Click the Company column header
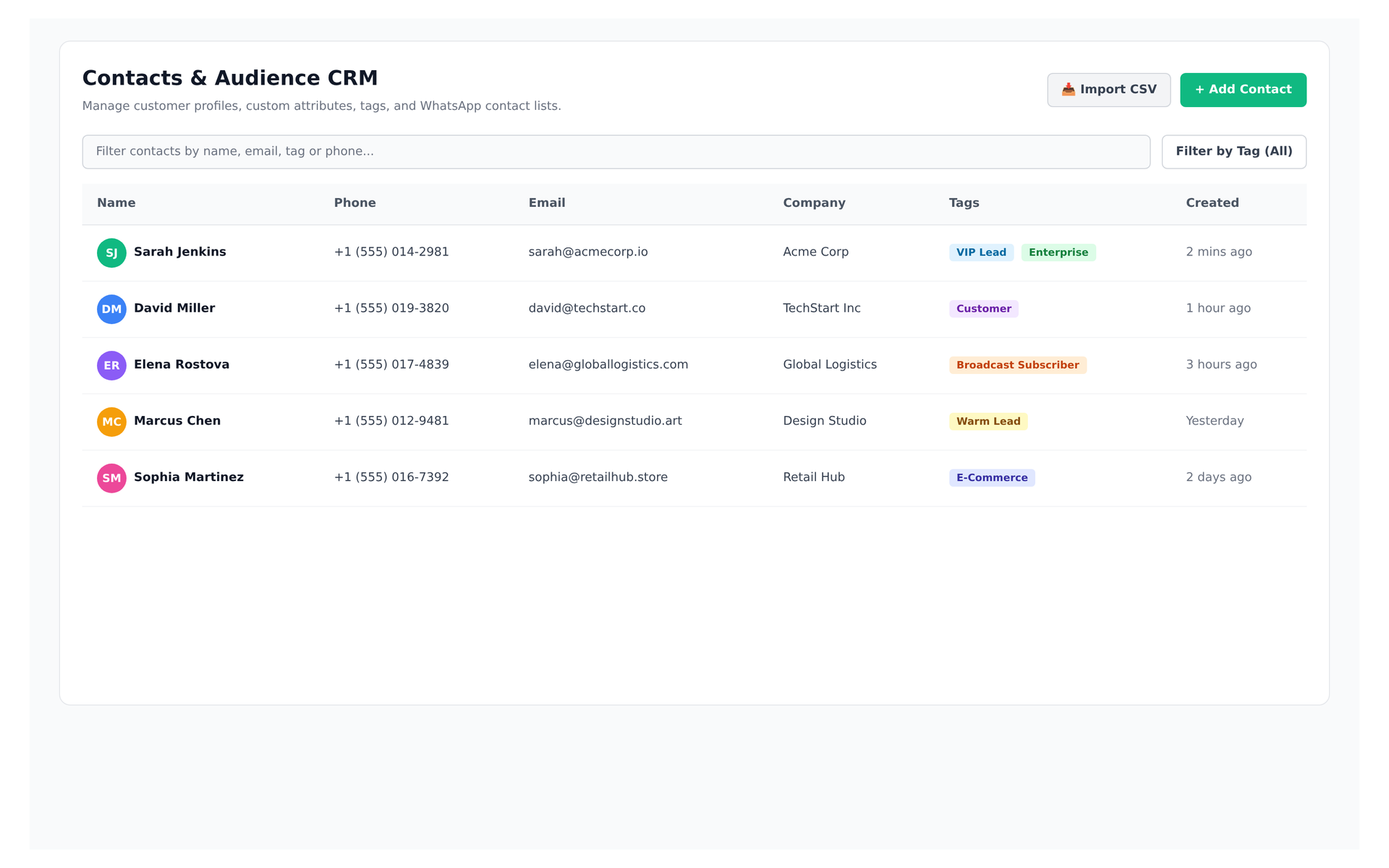Screen dimensions: 1389x868 pos(814,203)
